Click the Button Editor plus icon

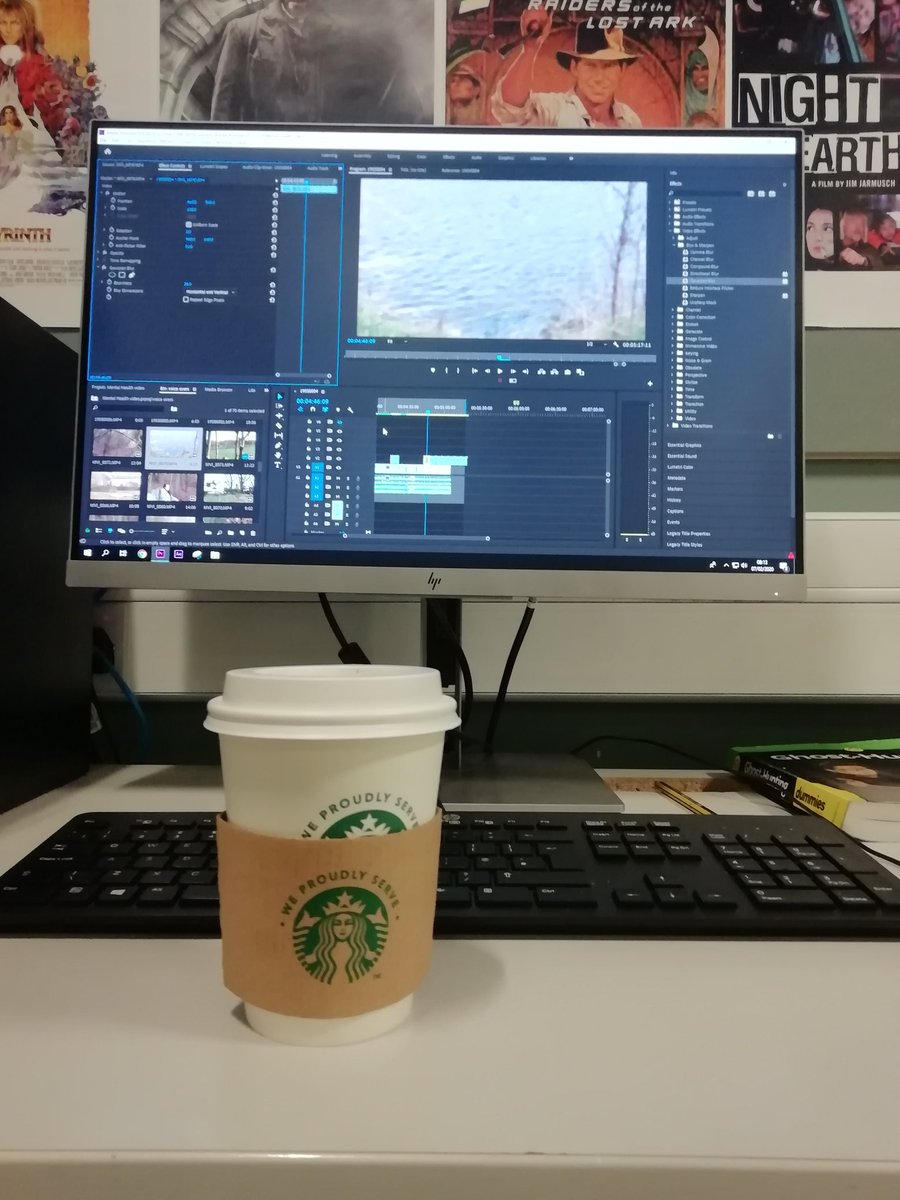coord(650,383)
